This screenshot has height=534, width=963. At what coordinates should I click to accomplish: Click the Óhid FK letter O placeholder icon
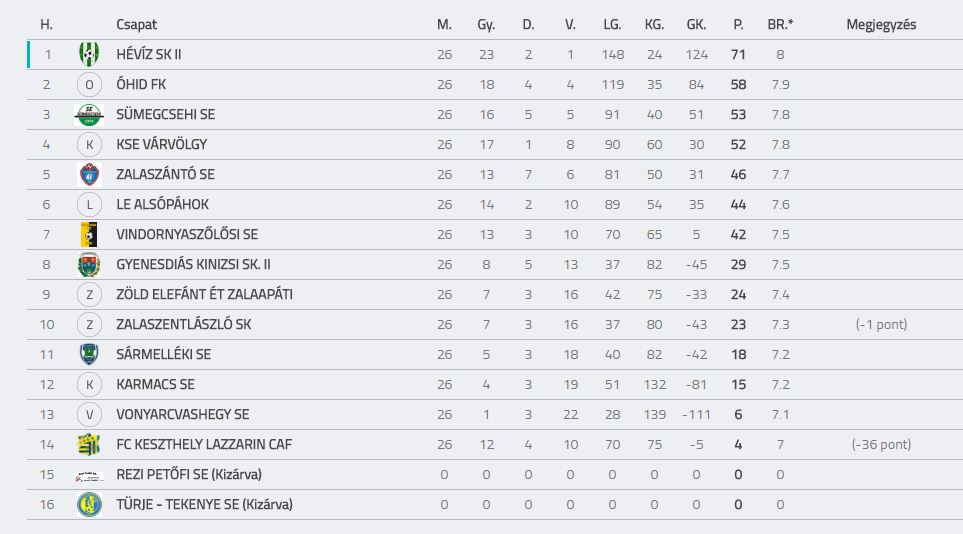point(89,84)
